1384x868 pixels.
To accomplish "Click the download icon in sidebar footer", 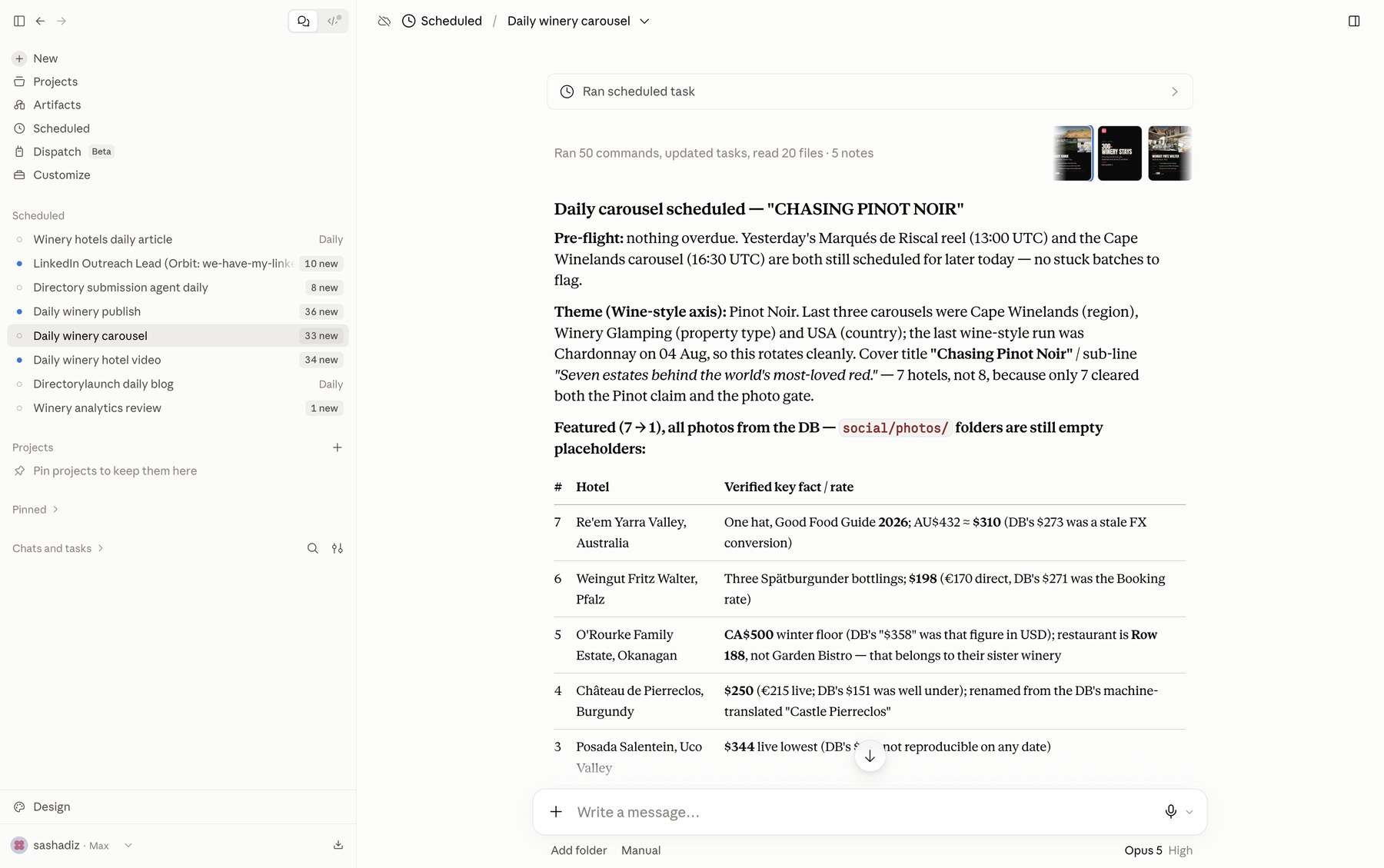I will (x=338, y=845).
